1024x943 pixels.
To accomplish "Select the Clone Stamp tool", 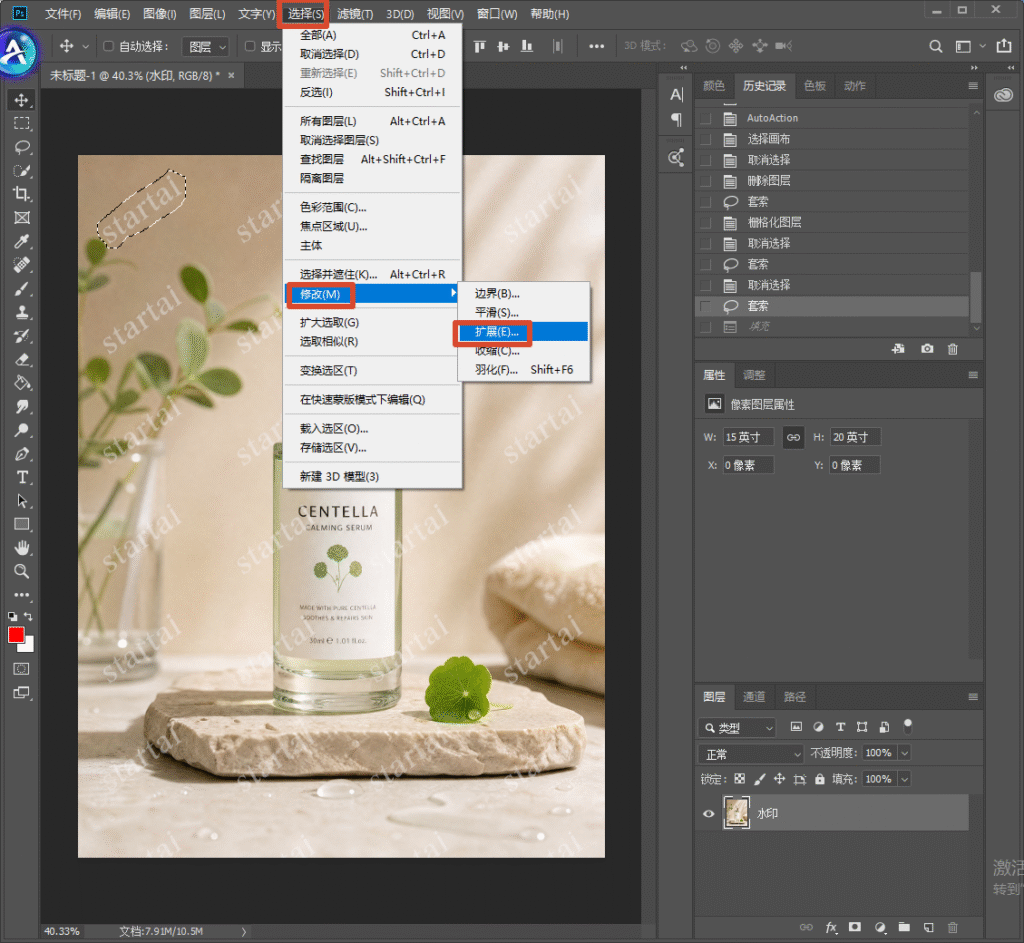I will point(22,312).
